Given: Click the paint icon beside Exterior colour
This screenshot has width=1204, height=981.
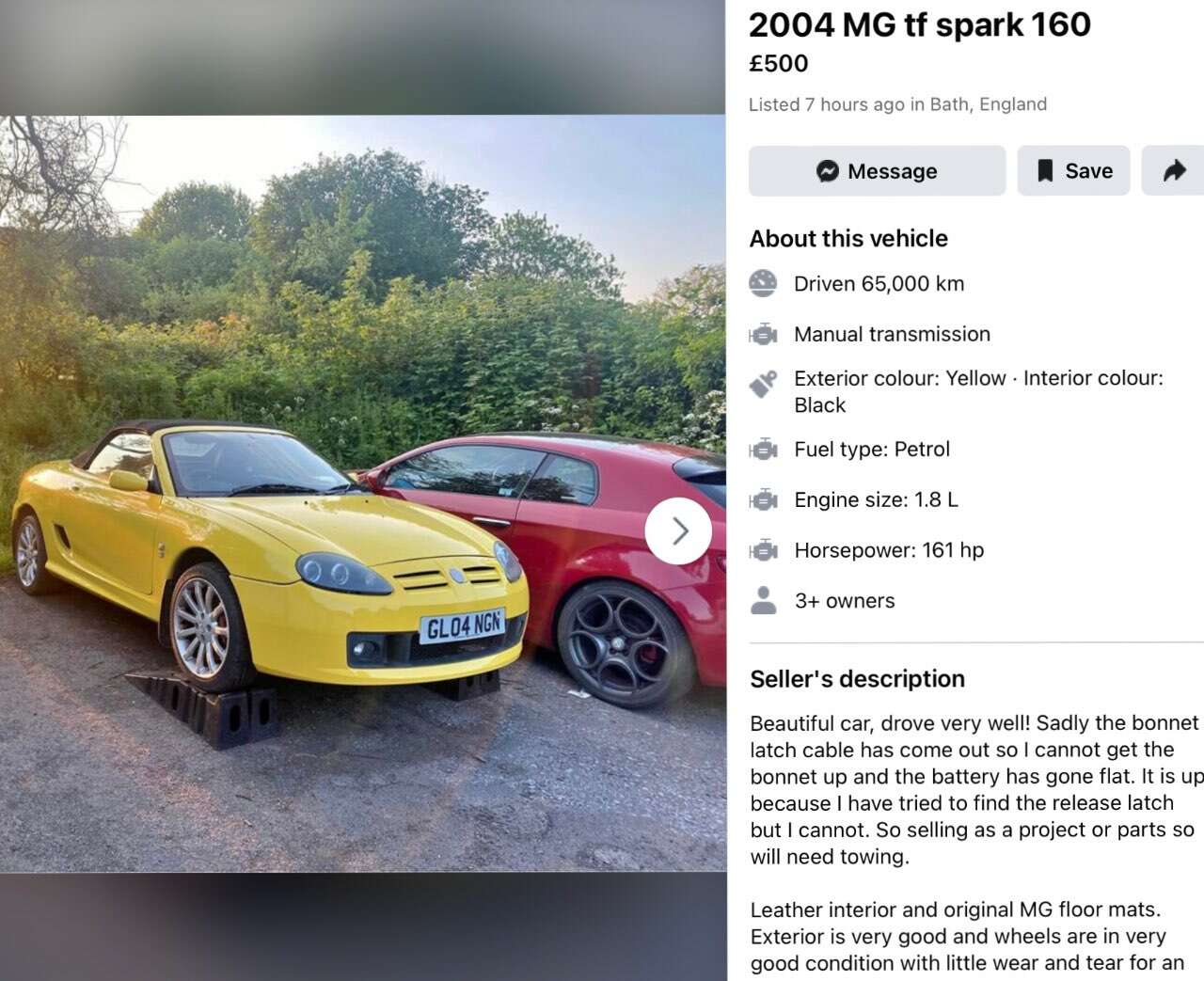Looking at the screenshot, I should pos(764,384).
